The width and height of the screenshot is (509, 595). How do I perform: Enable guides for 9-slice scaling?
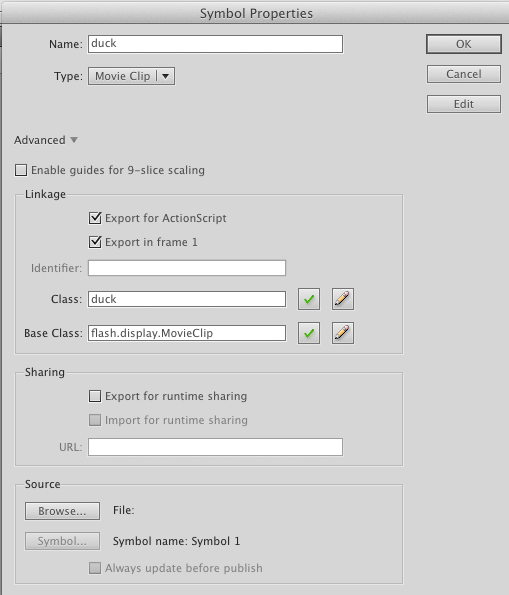21,170
